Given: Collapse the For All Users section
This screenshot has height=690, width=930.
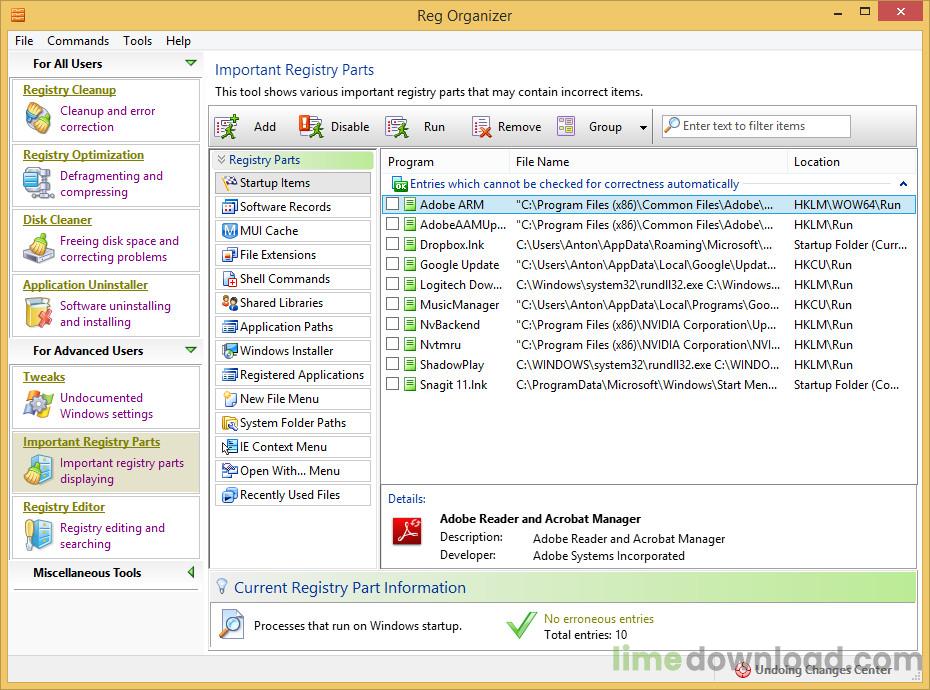Looking at the screenshot, I should [x=191, y=63].
